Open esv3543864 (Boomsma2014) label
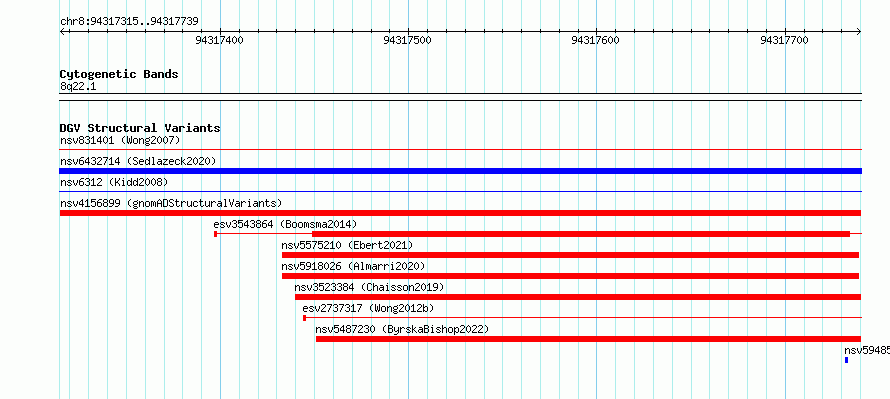This screenshot has height=399, width=890. [285, 224]
